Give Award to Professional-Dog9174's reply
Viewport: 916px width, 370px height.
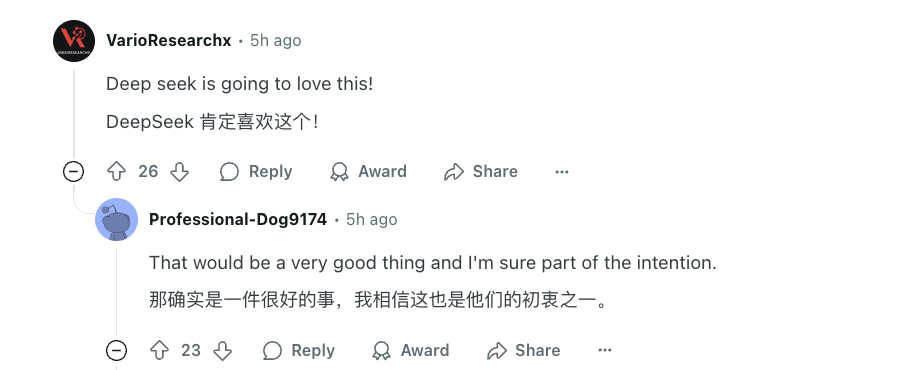411,350
